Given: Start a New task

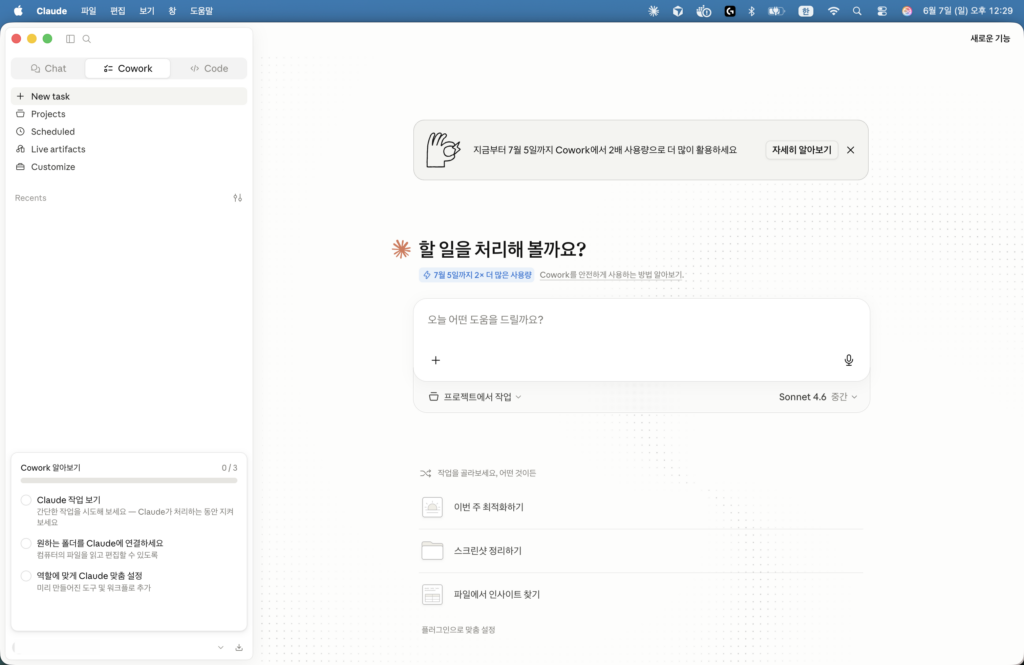Looking at the screenshot, I should [129, 96].
